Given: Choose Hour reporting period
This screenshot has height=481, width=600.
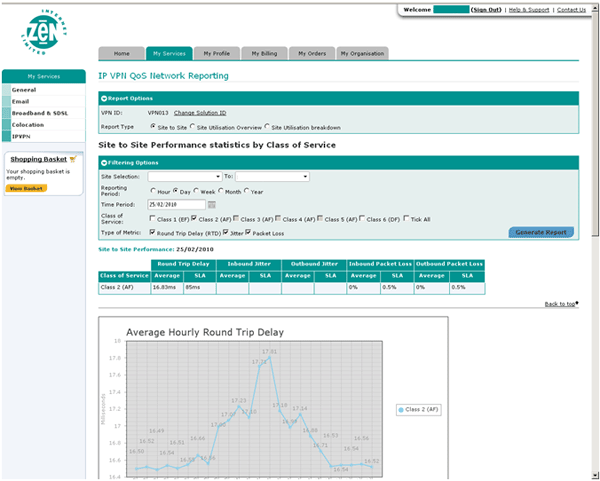Looking at the screenshot, I should (x=153, y=190).
